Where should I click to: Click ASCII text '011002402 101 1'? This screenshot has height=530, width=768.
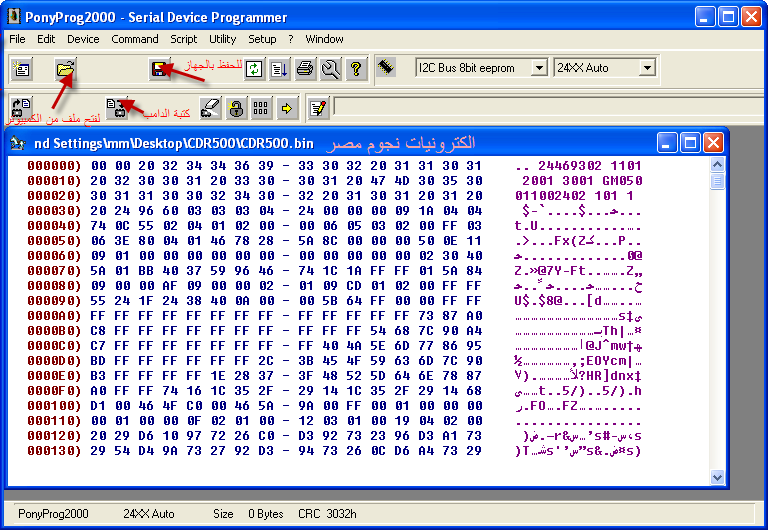574,196
